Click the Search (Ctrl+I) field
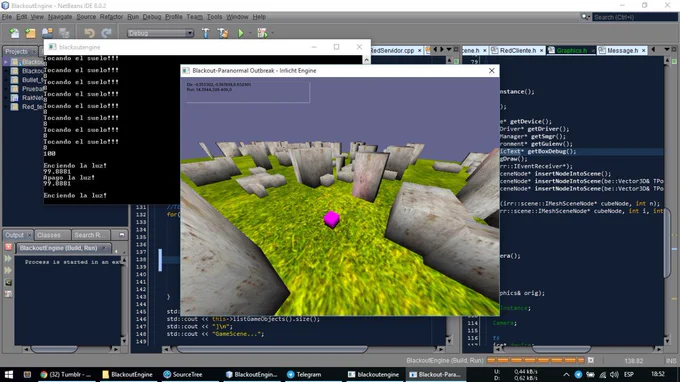 click(634, 17)
